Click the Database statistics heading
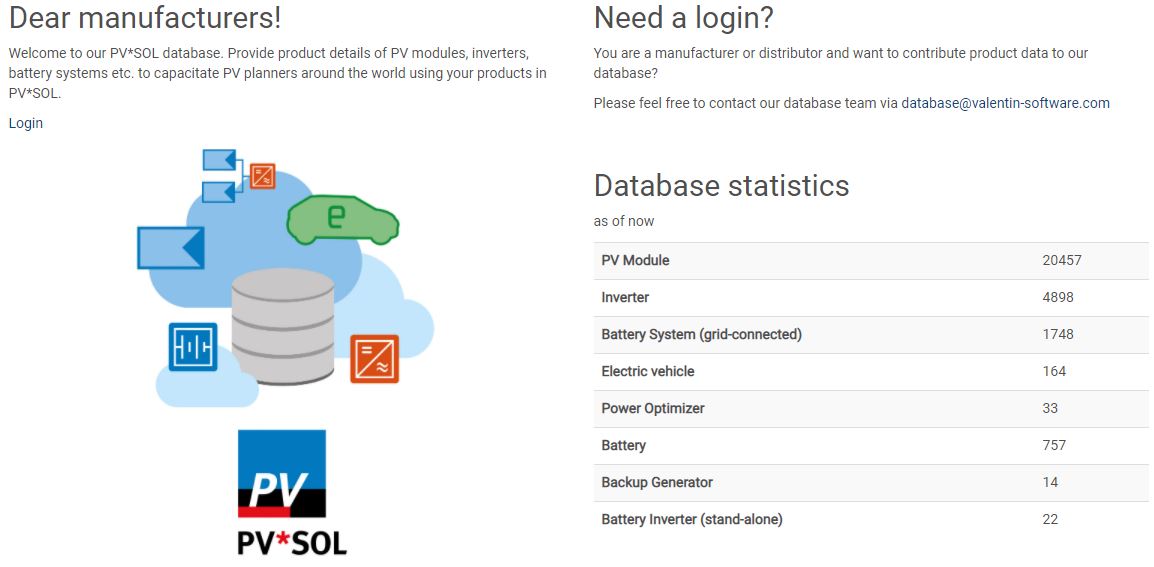Screen dimensions: 1154x567 [x=721, y=185]
